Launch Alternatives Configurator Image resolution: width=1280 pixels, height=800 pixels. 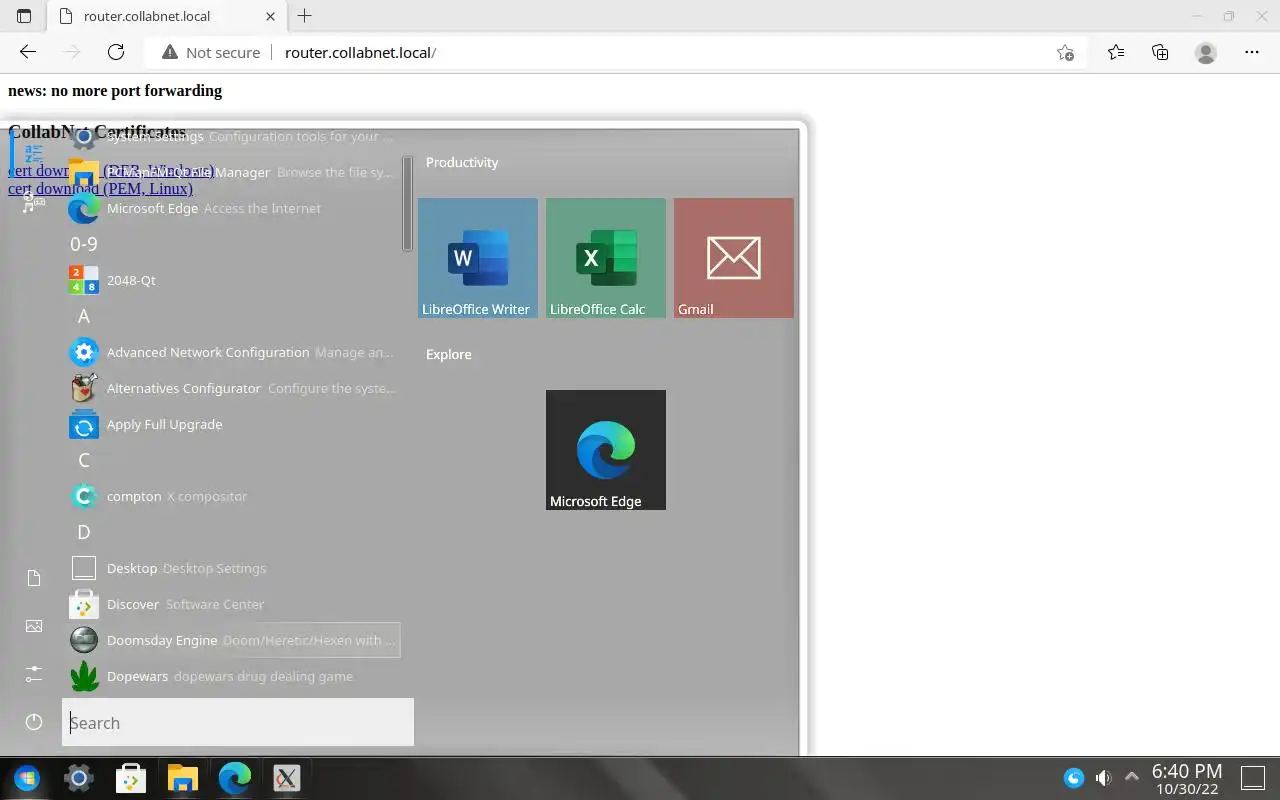pyautogui.click(x=233, y=388)
